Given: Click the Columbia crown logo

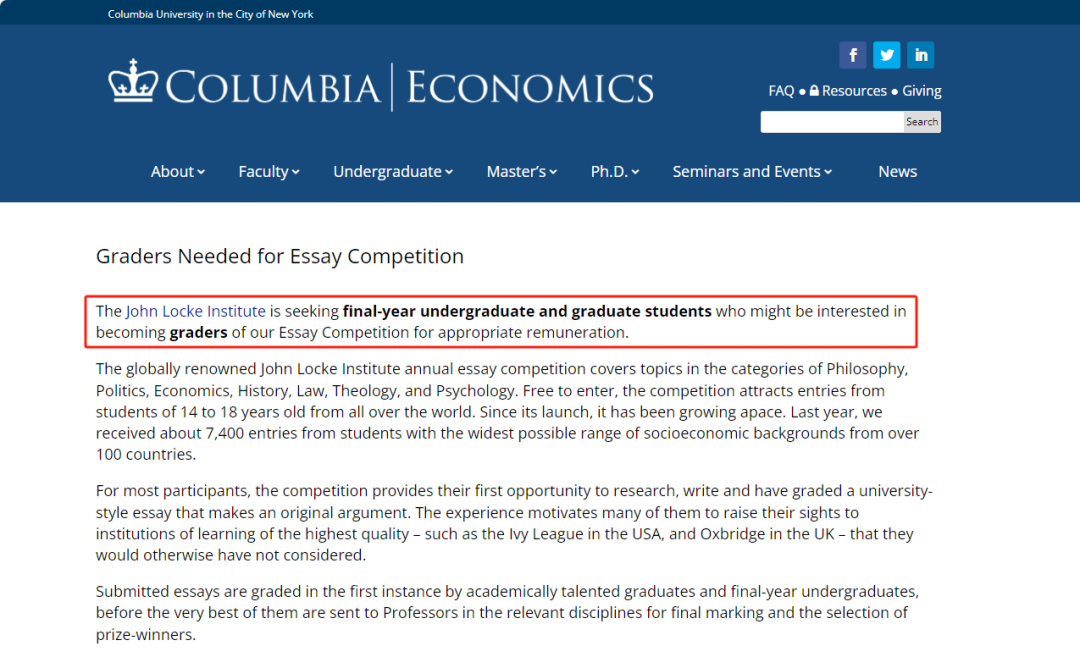Looking at the screenshot, I should (x=133, y=81).
